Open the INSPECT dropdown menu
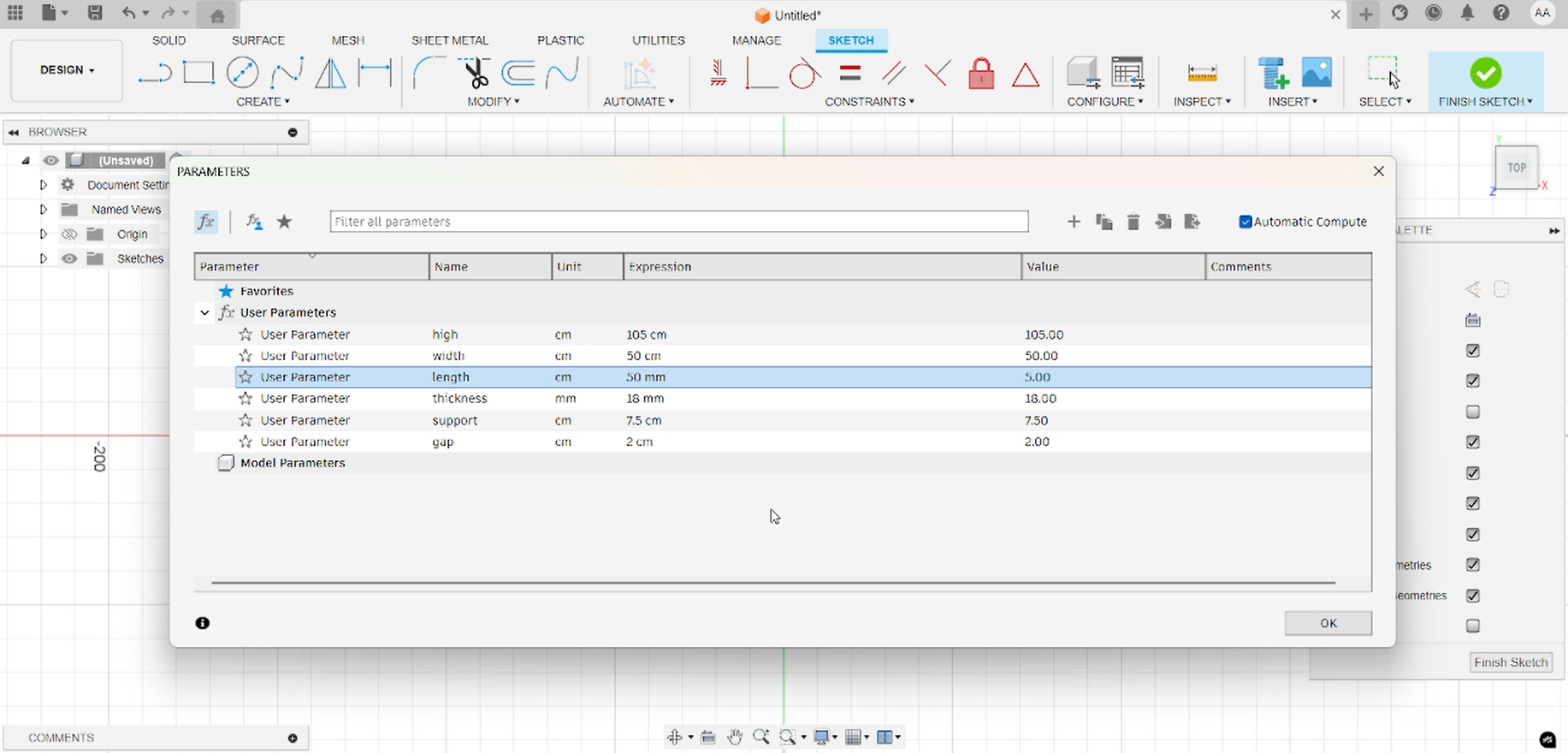Image resolution: width=1568 pixels, height=753 pixels. click(1202, 102)
